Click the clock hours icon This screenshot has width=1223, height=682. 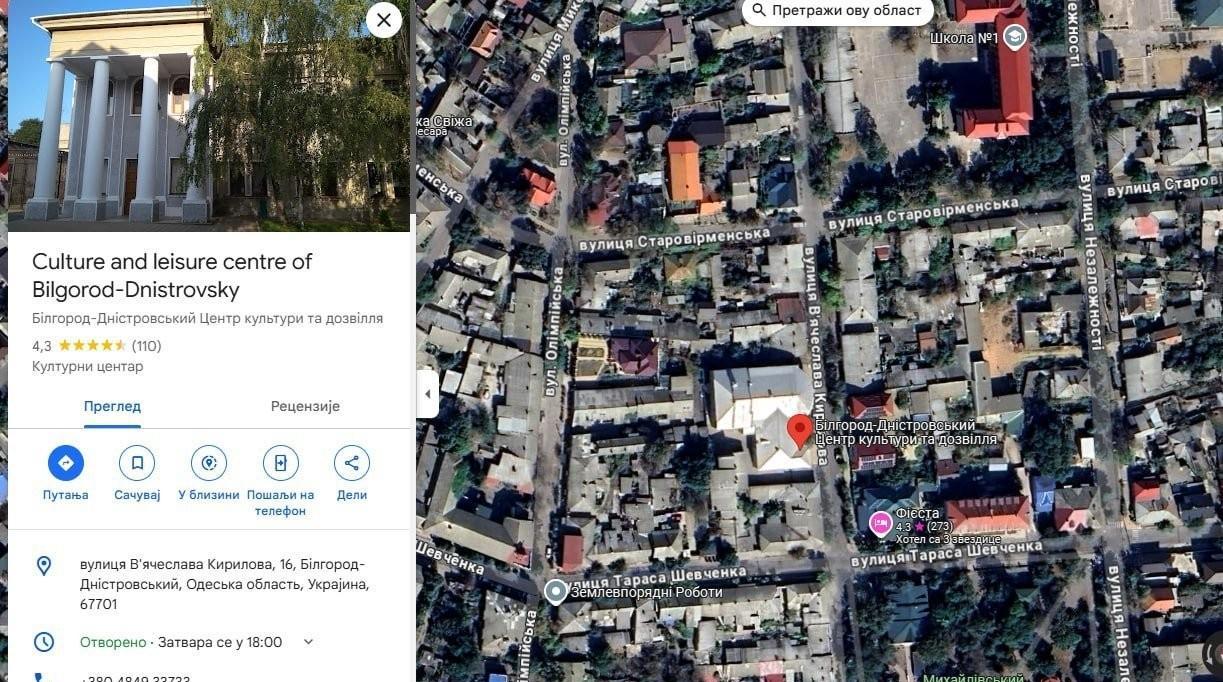click(x=44, y=642)
